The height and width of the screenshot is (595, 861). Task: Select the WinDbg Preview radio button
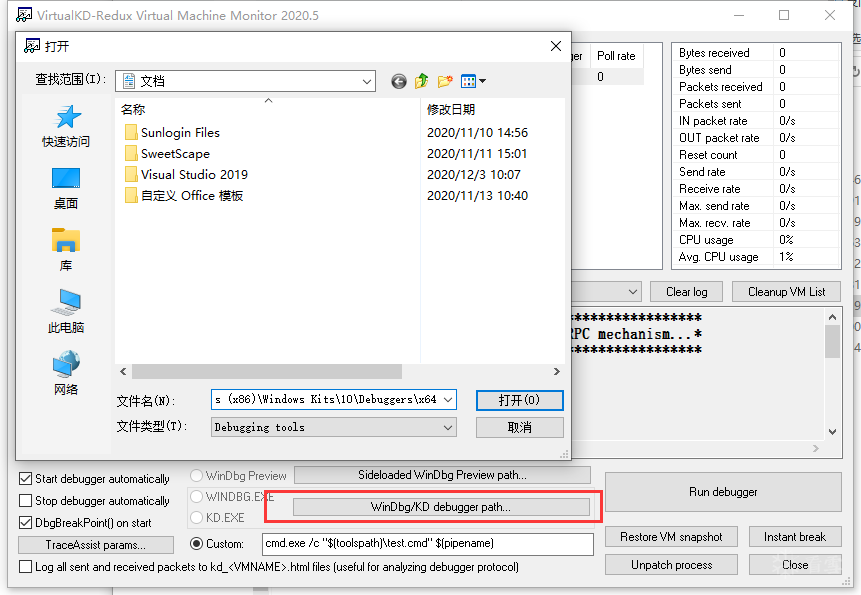coord(196,475)
